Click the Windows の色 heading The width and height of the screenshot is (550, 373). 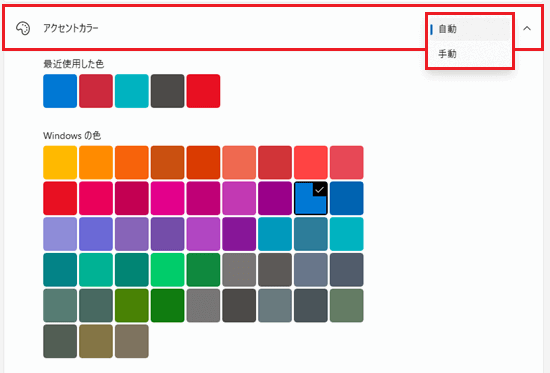pos(72,135)
